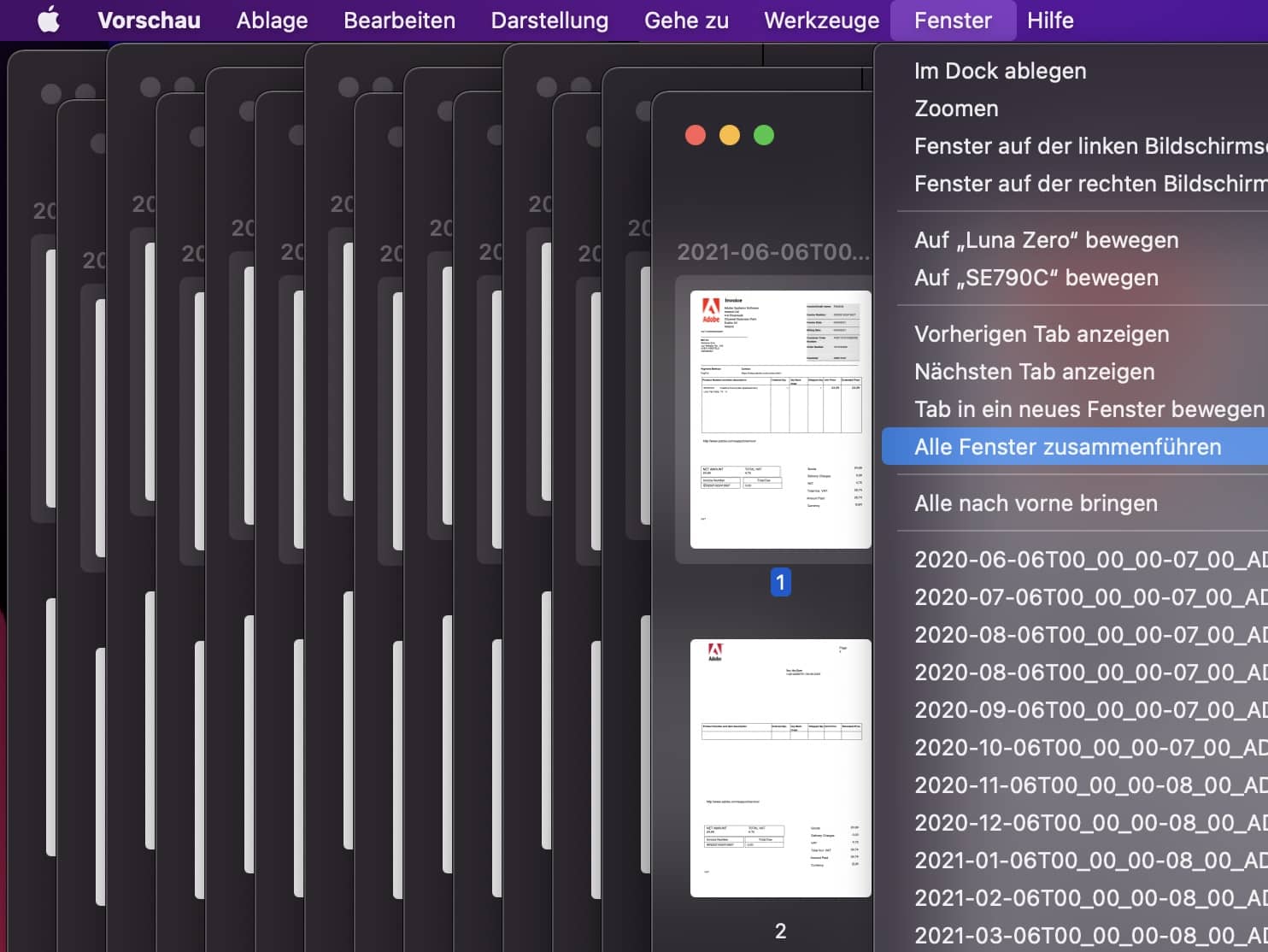Choose Im Dock ablegen
This screenshot has height=952, width=1268.
pyautogui.click(x=1075, y=71)
